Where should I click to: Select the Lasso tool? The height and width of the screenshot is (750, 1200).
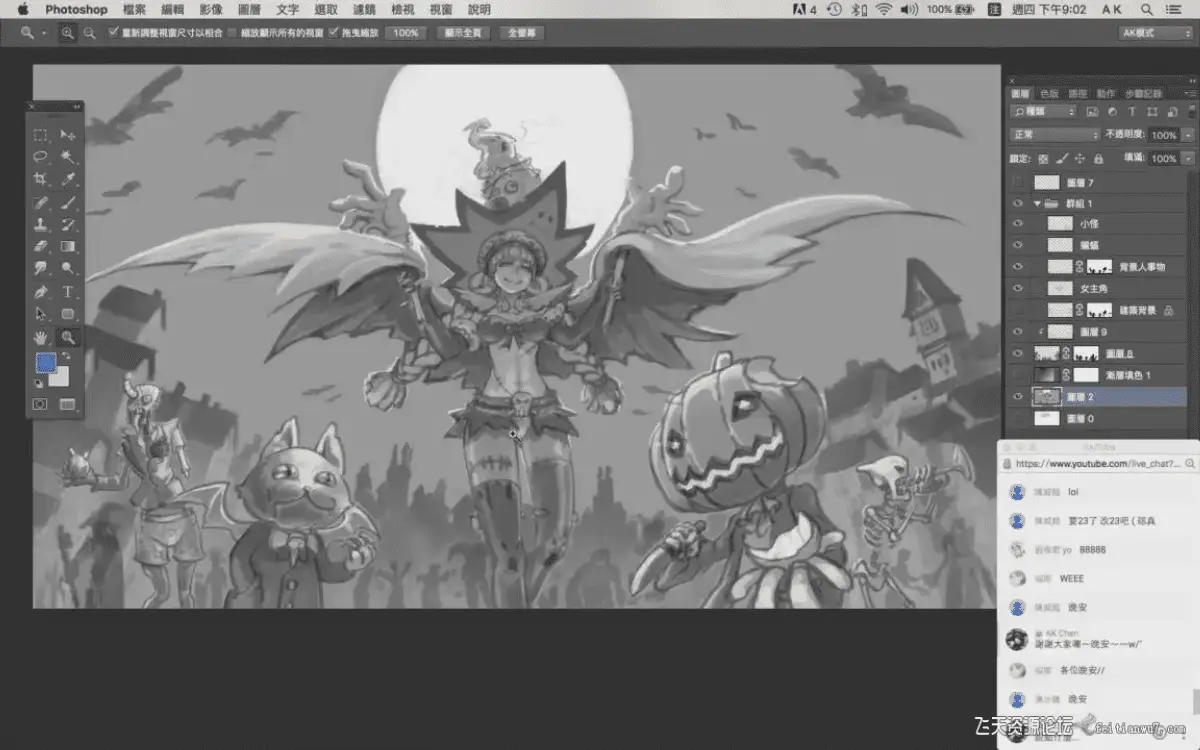(41, 157)
